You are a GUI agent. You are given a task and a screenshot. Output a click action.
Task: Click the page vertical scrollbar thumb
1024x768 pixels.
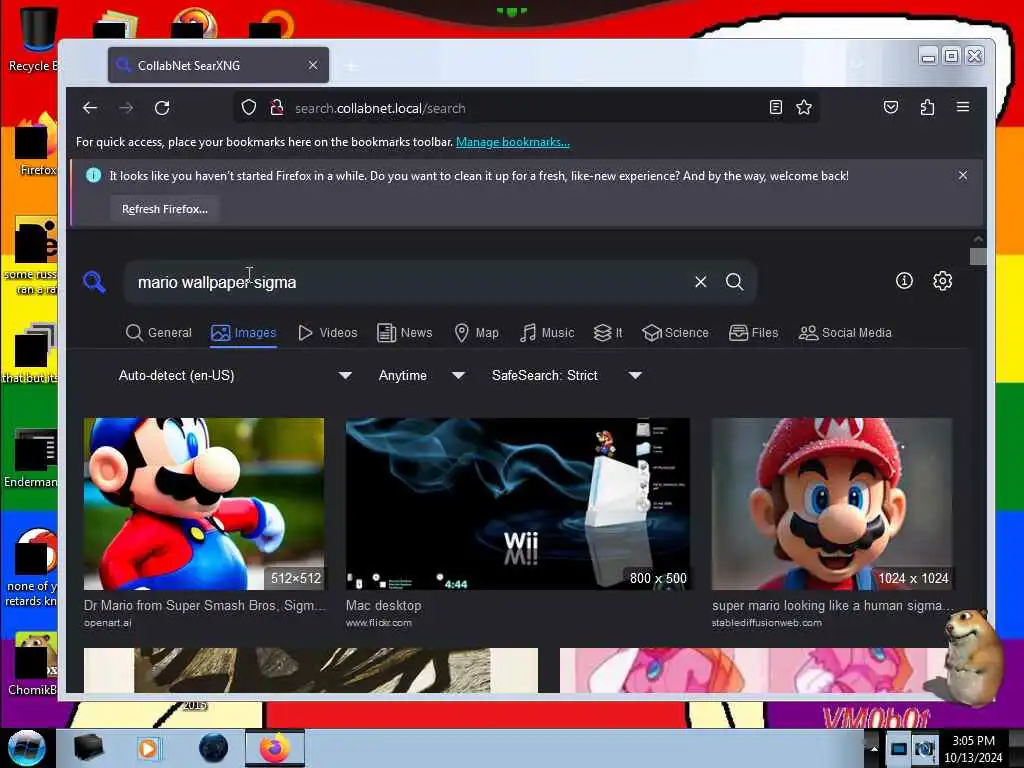pos(978,256)
